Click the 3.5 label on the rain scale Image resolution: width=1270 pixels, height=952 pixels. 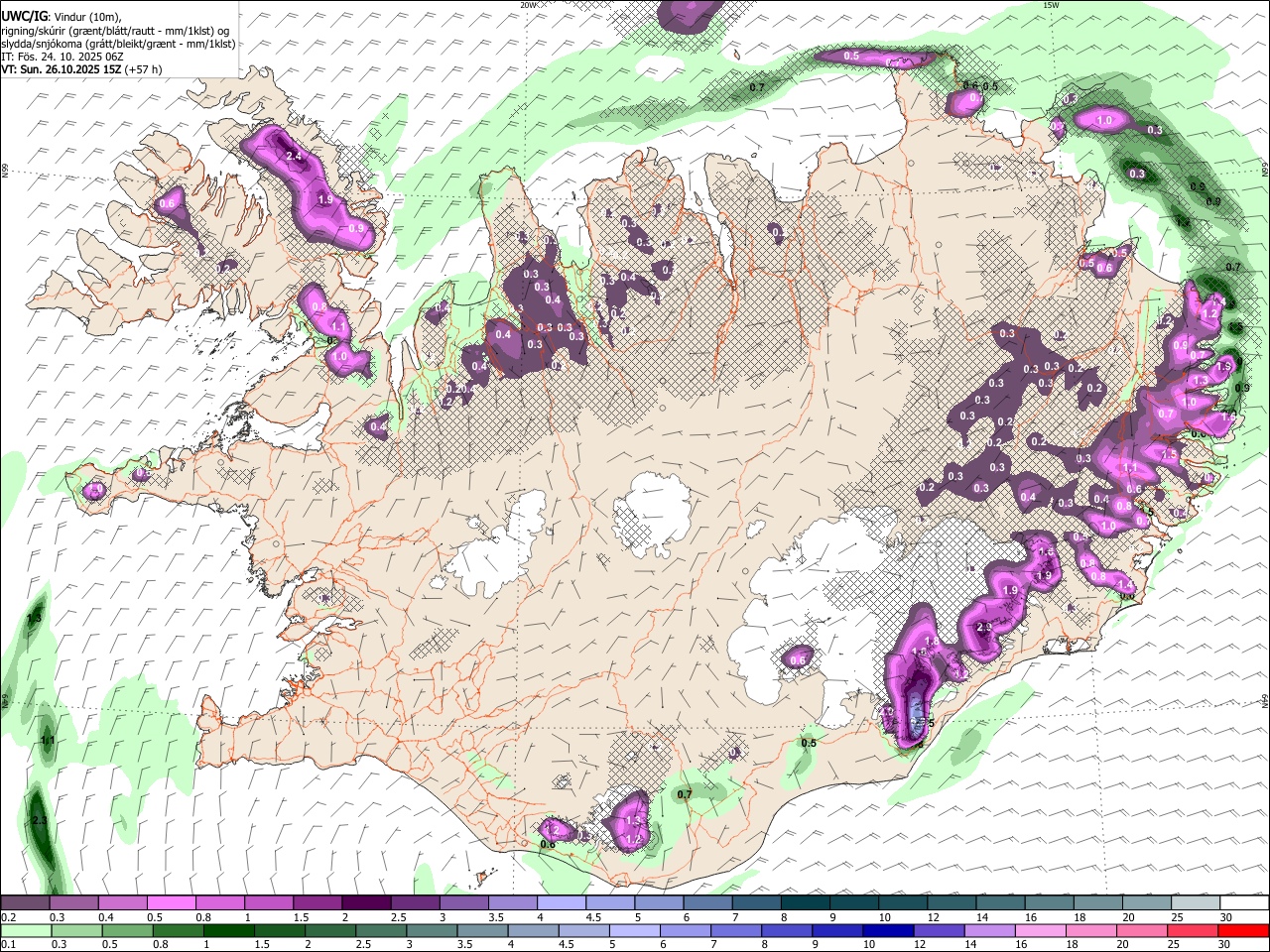tap(464, 945)
